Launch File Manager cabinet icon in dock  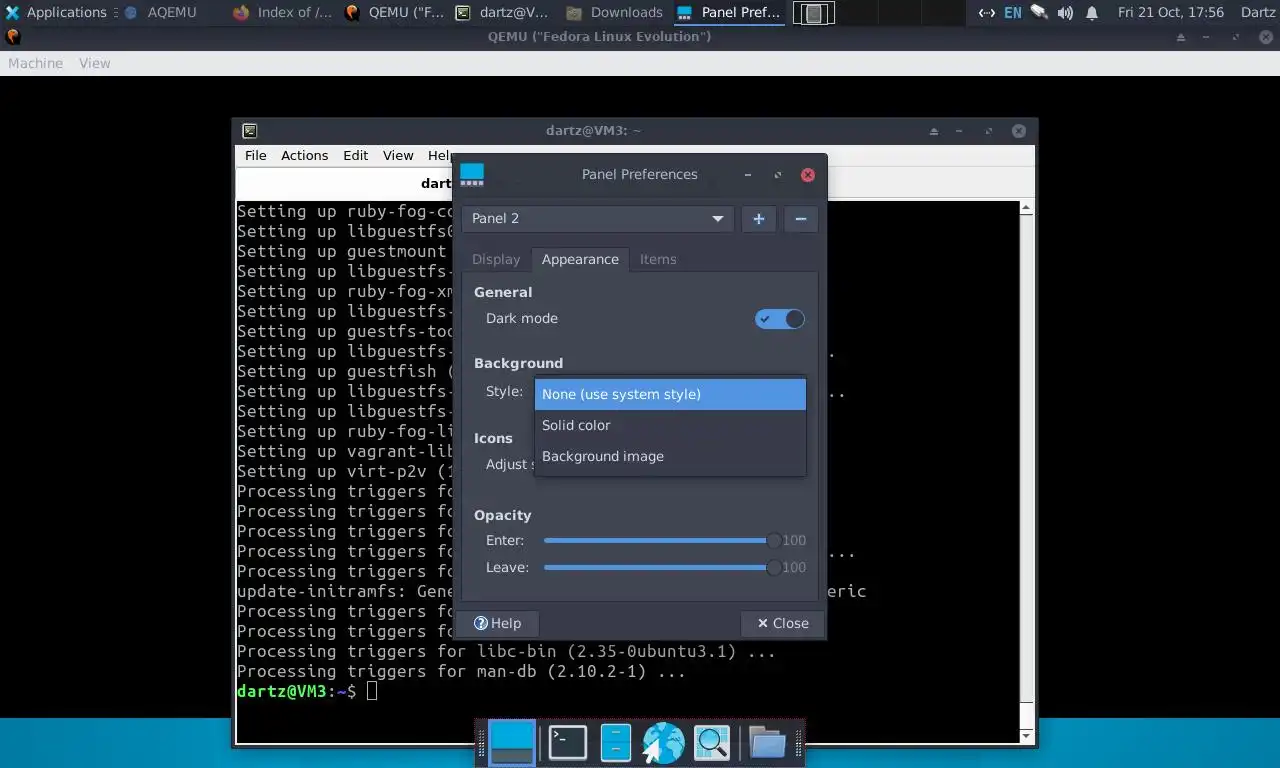pos(615,743)
